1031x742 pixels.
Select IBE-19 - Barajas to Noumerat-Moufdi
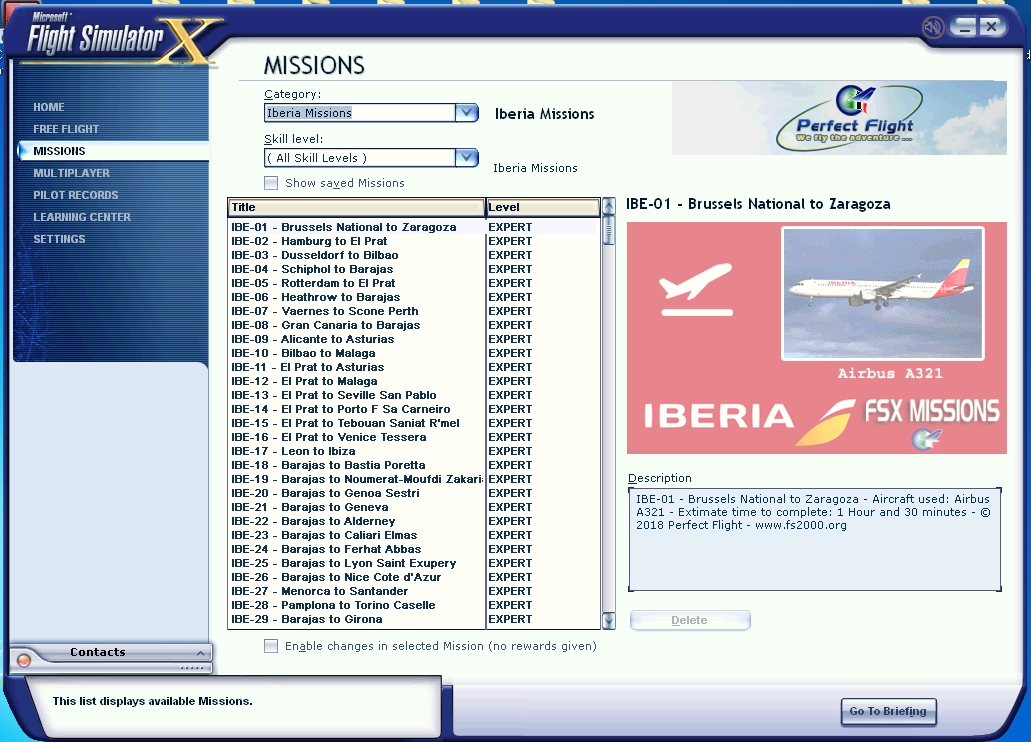(x=414, y=480)
